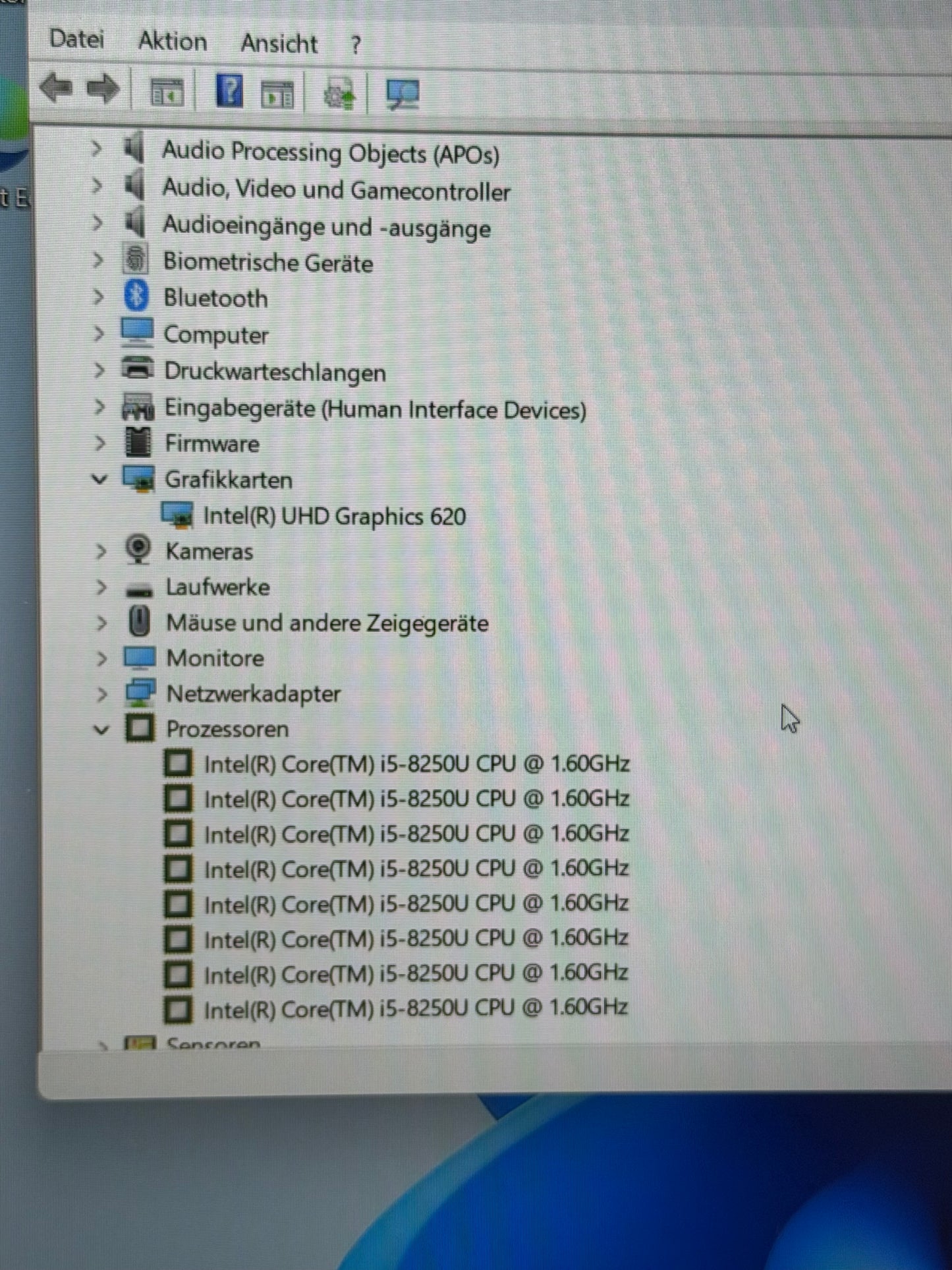This screenshot has height=1270, width=952.
Task: Click the Audio Processing Objects speaker icon
Action: point(134,148)
